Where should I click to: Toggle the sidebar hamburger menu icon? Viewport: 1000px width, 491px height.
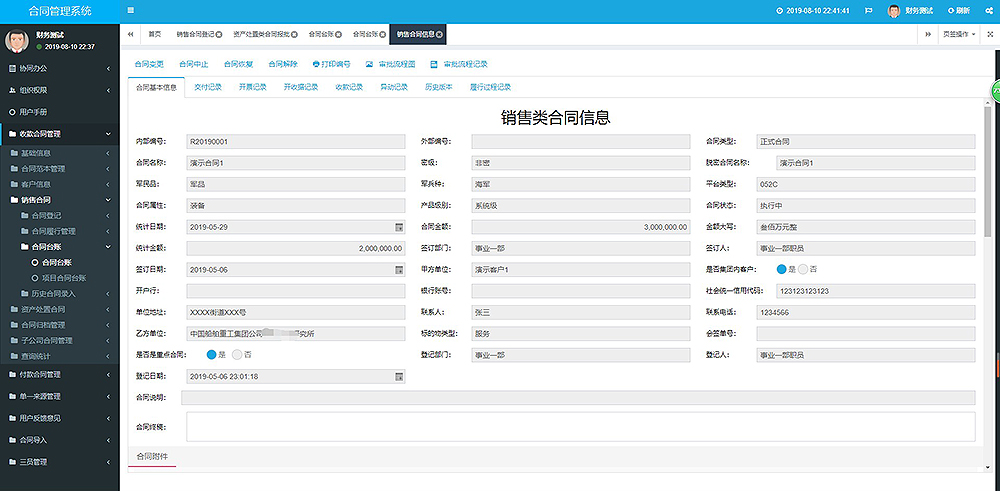point(131,10)
